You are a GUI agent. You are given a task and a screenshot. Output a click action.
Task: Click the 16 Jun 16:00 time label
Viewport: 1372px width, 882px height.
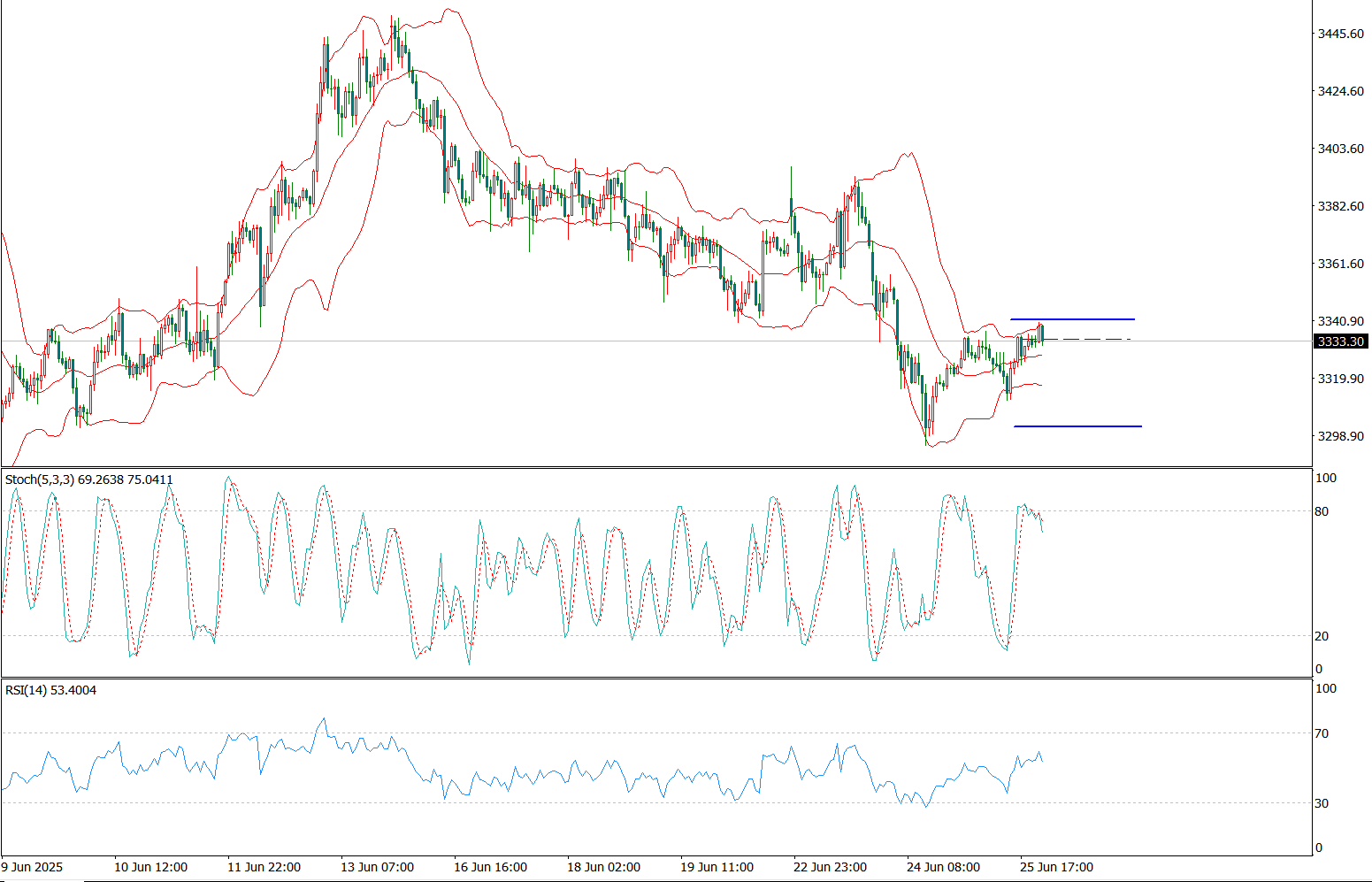click(x=490, y=867)
